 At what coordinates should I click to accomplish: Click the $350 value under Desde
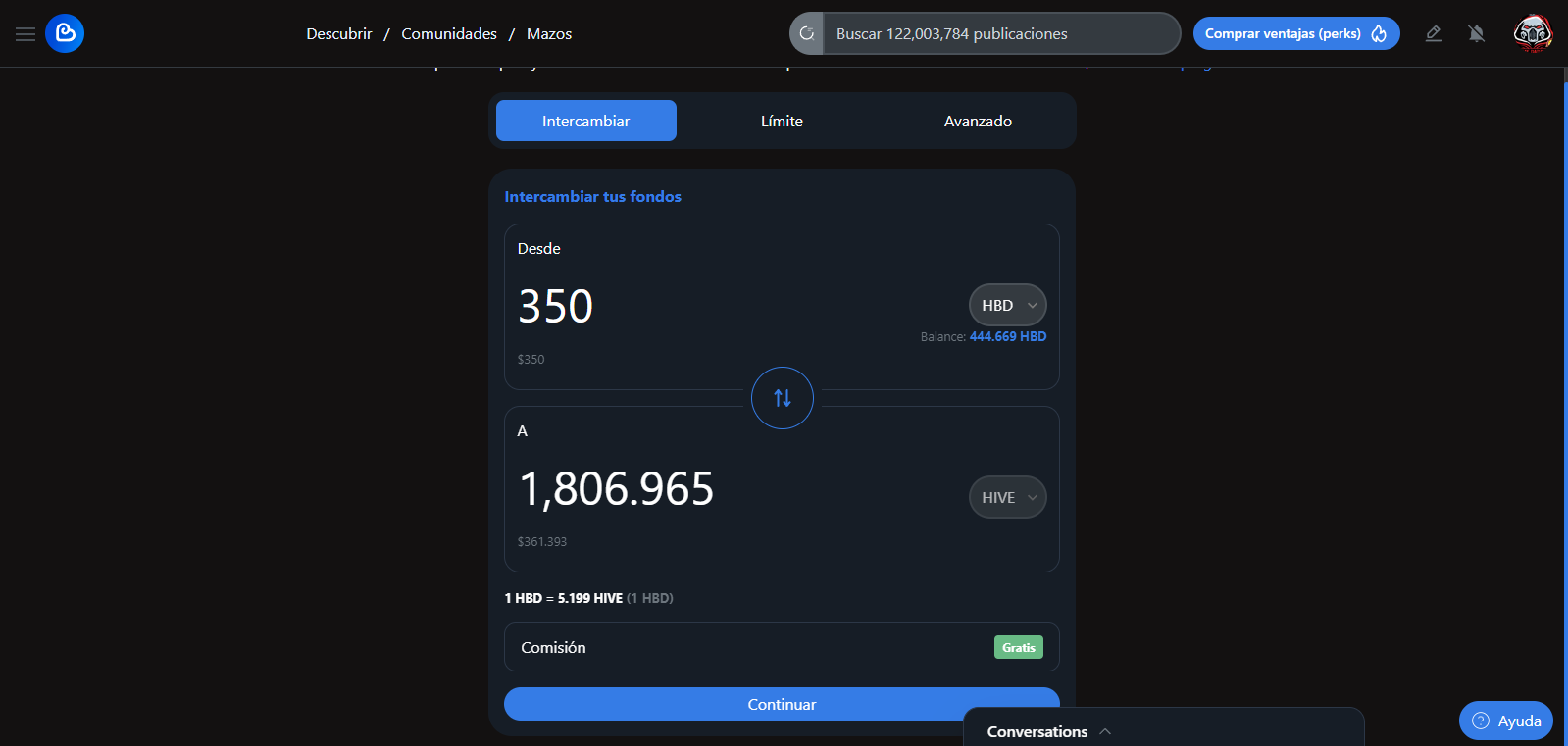[531, 359]
